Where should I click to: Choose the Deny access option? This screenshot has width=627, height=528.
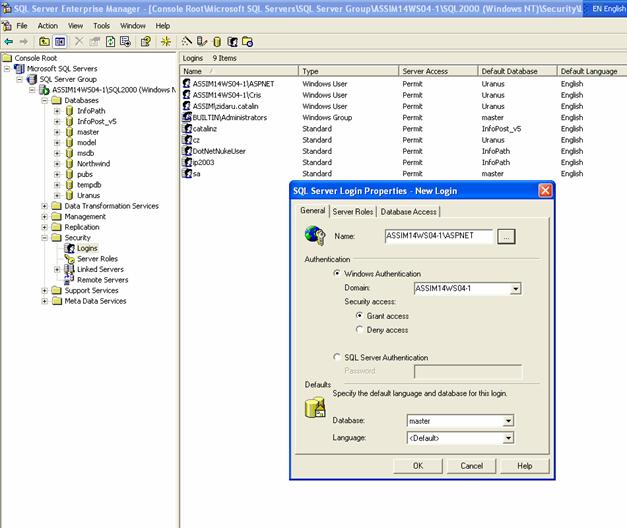click(360, 330)
